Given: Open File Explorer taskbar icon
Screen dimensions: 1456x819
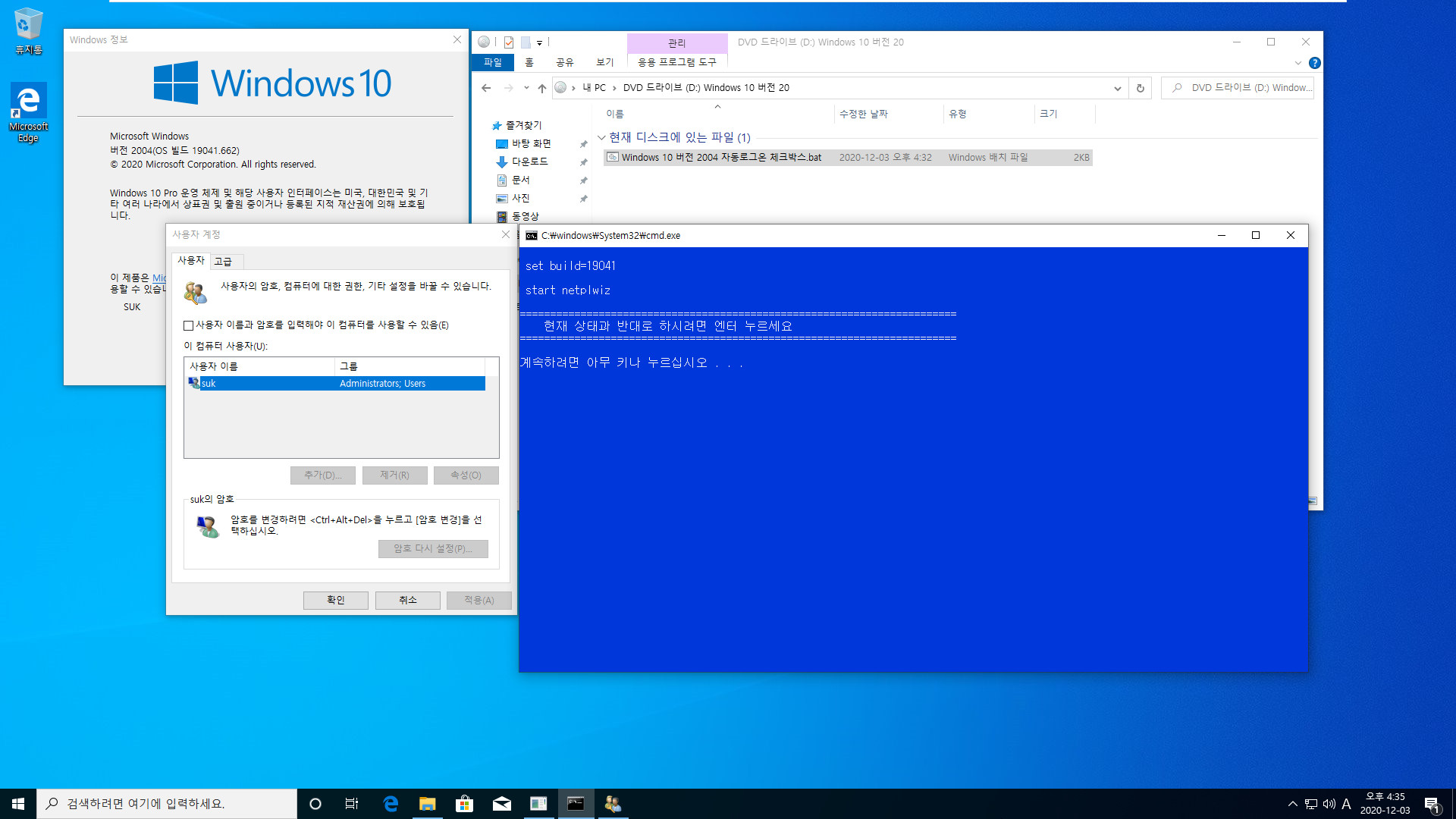Looking at the screenshot, I should (428, 804).
